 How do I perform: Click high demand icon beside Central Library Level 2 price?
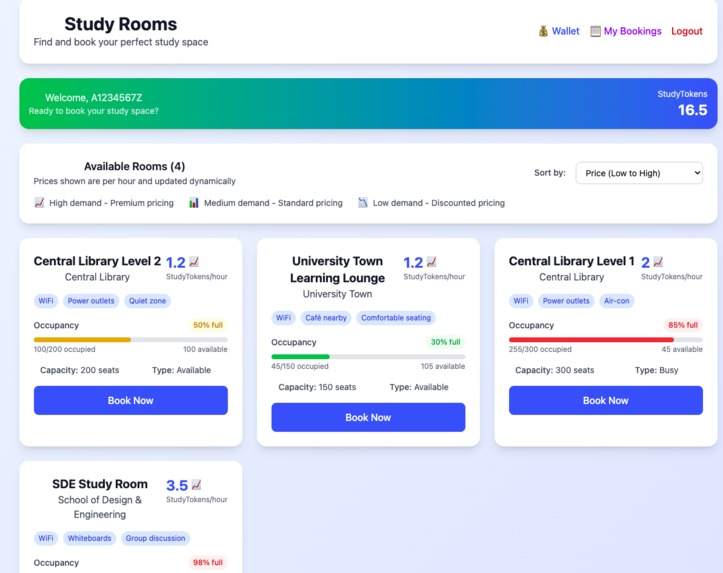pos(194,262)
